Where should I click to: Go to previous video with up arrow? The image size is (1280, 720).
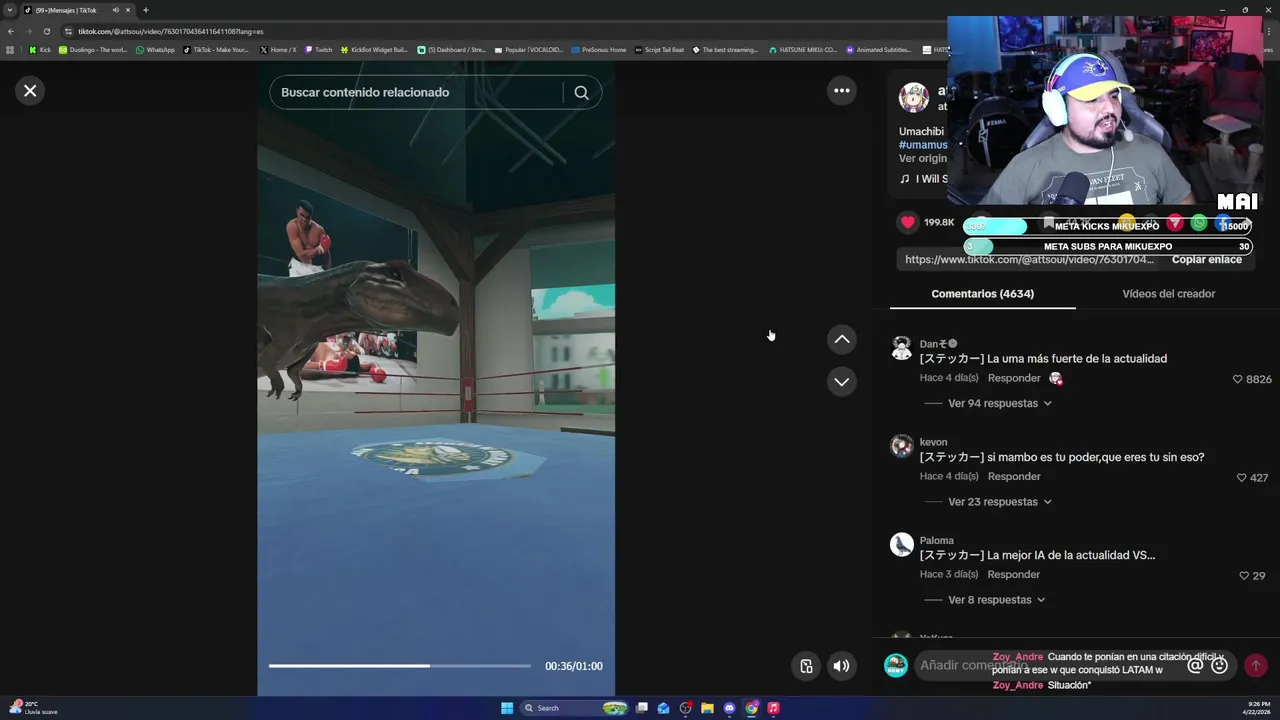coord(842,340)
